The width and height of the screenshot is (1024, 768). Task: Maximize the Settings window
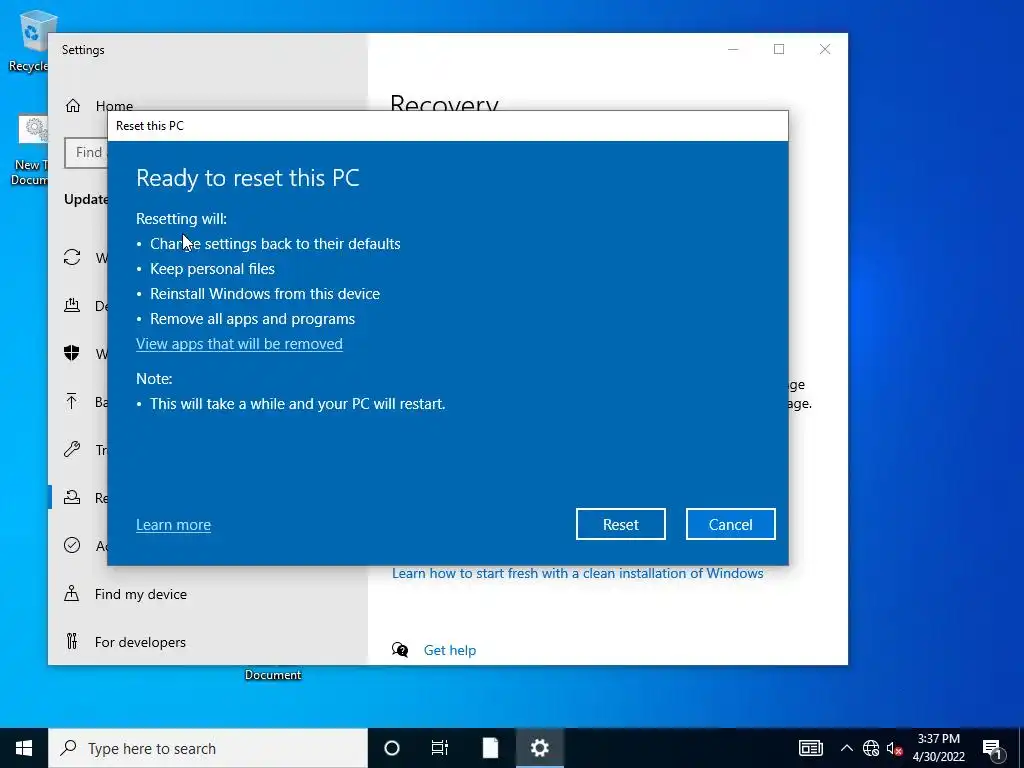(778, 49)
